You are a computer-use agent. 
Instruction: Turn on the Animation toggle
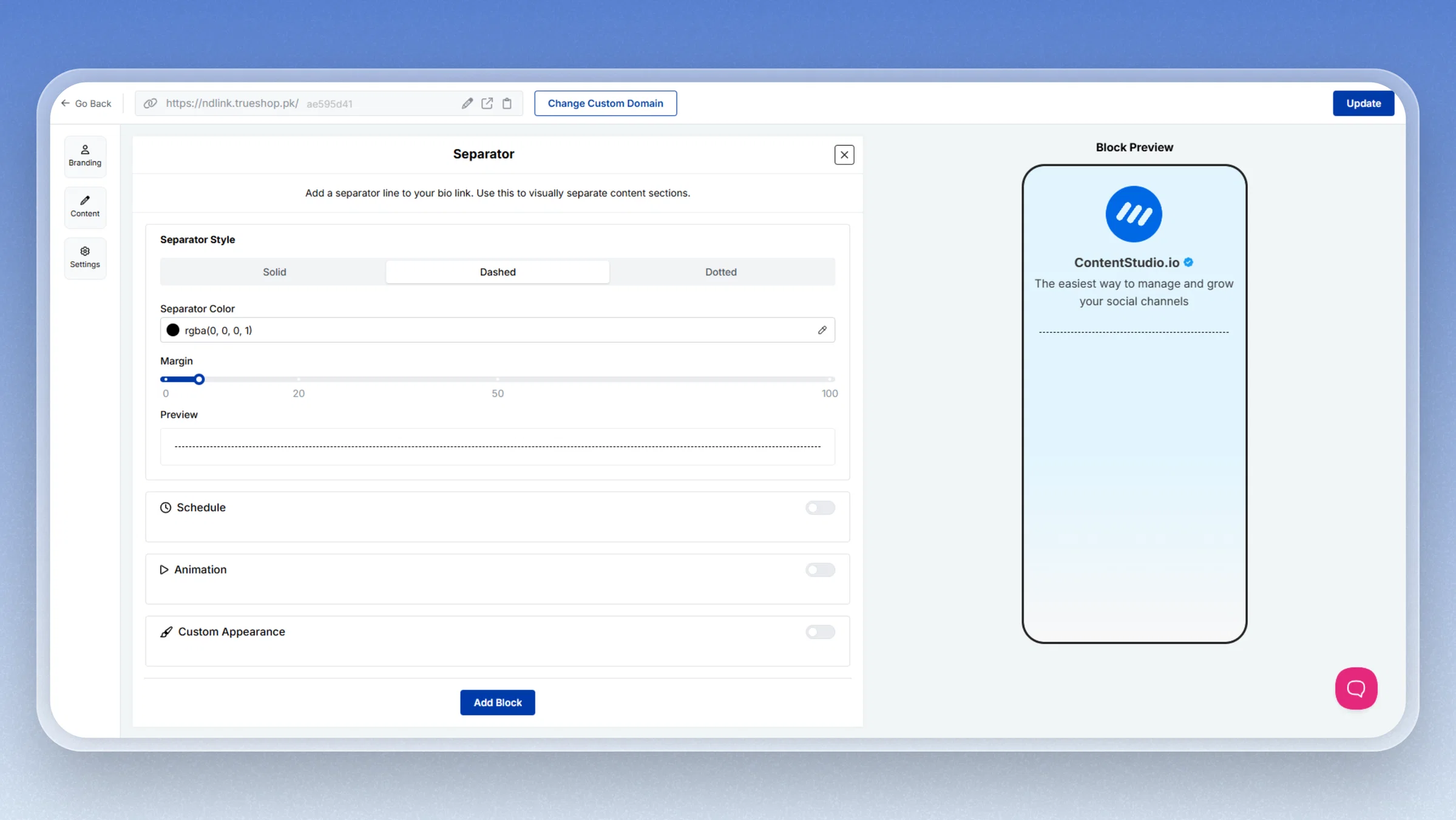pyautogui.click(x=820, y=570)
